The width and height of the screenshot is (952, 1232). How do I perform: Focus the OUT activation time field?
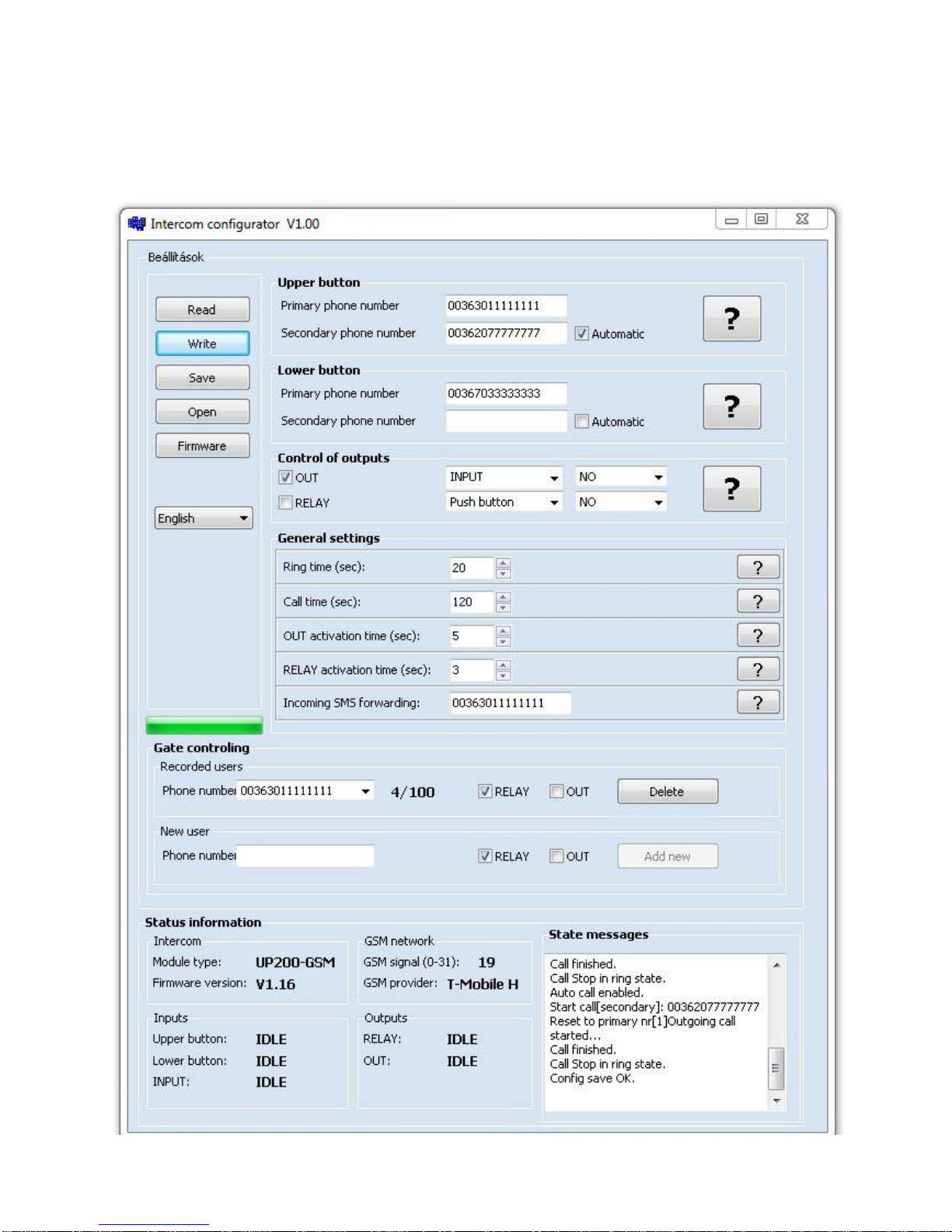472,636
